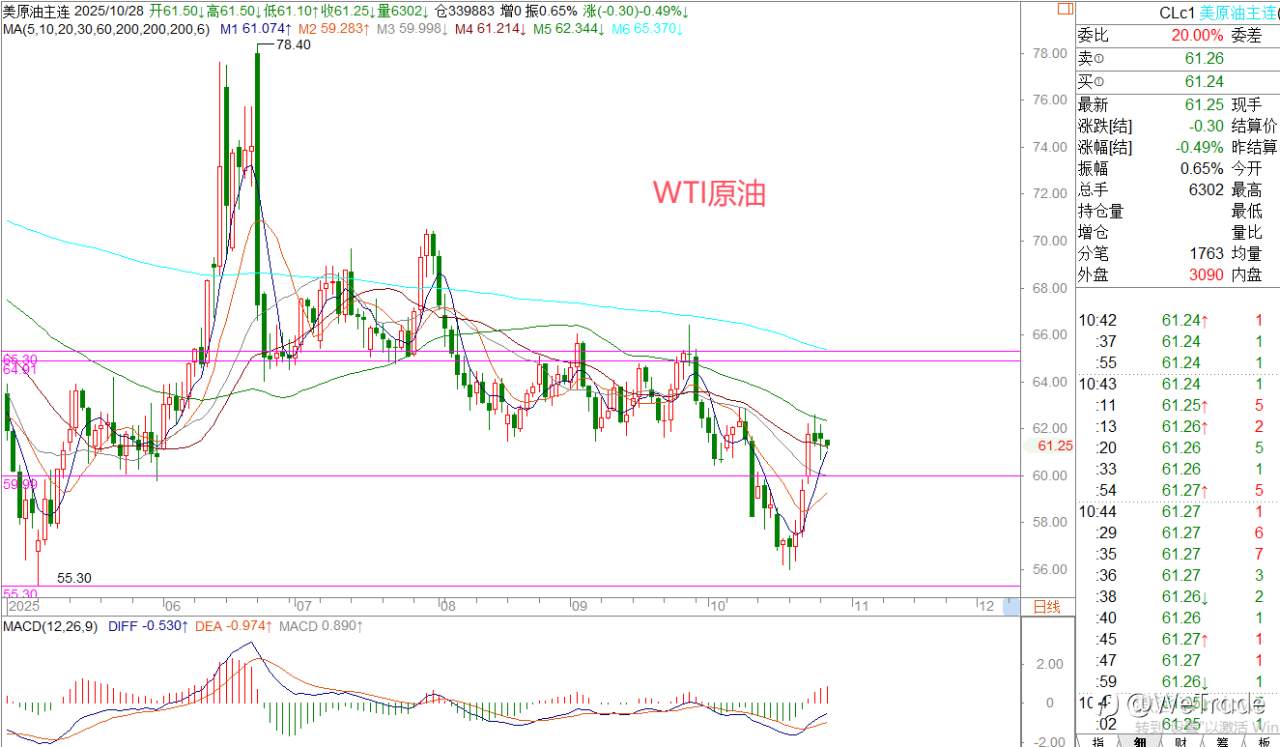Select the 10:42 tick row
1280x747 pixels.
pyautogui.click(x=1178, y=320)
